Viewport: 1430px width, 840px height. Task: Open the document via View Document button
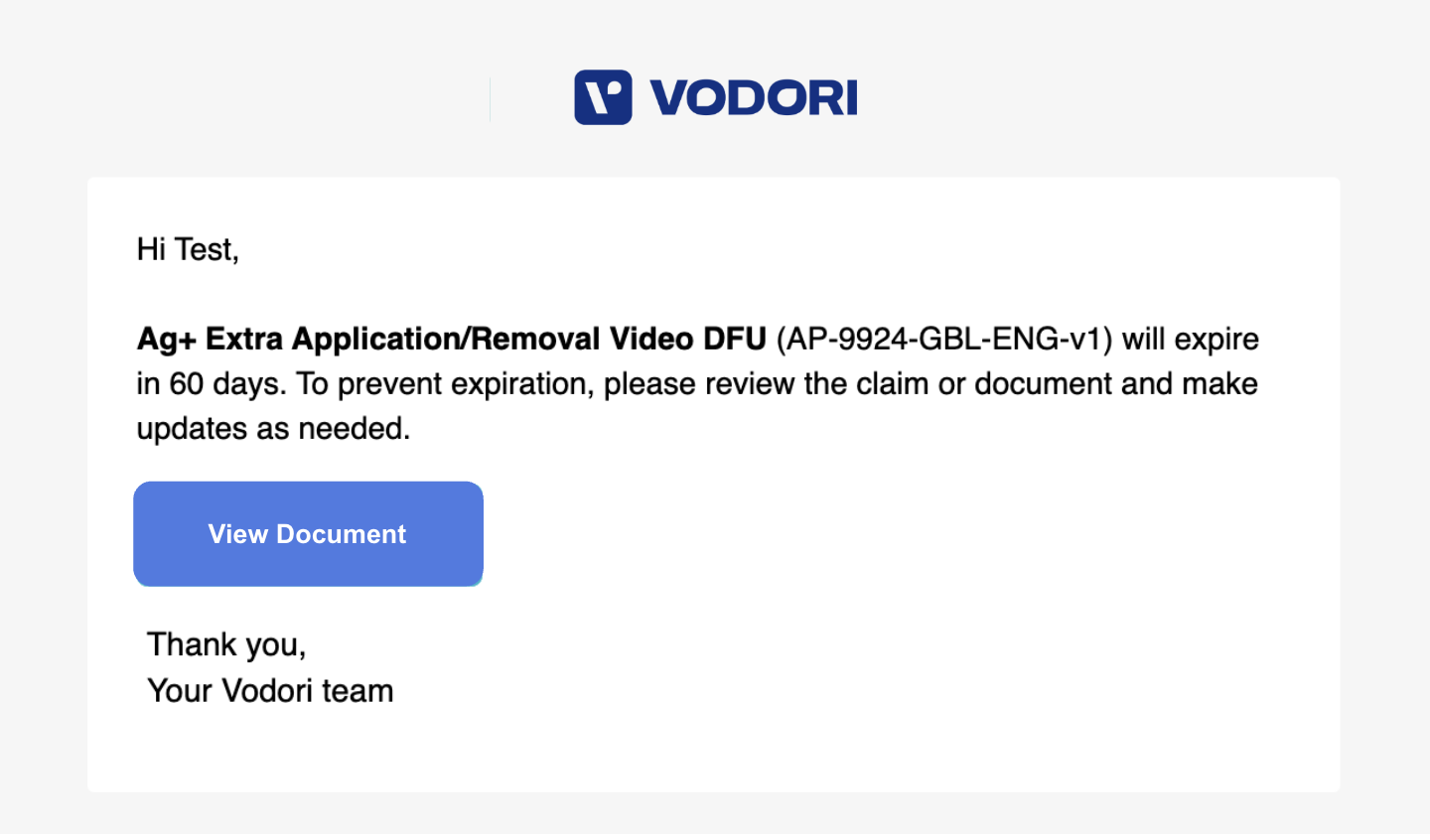308,534
